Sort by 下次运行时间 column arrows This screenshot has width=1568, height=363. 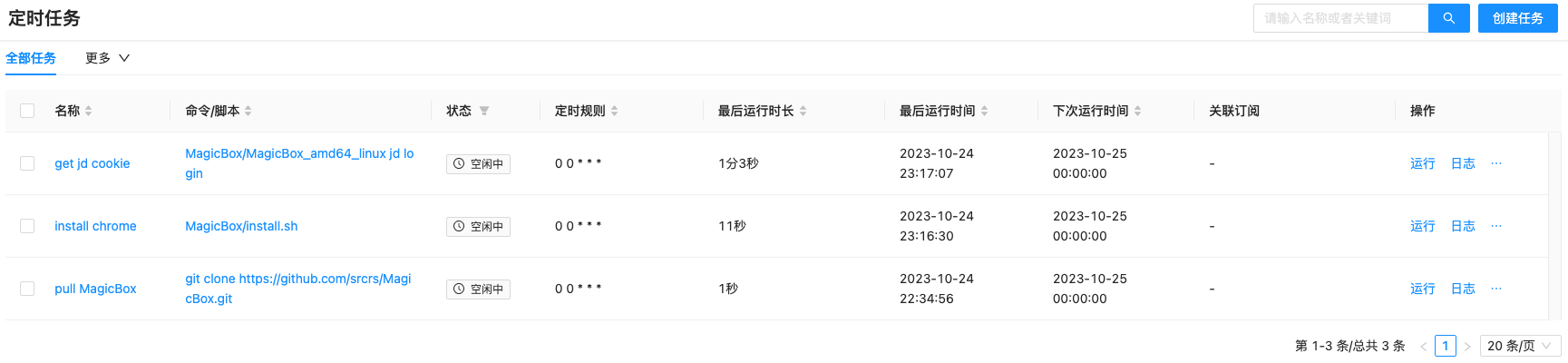pyautogui.click(x=1137, y=111)
